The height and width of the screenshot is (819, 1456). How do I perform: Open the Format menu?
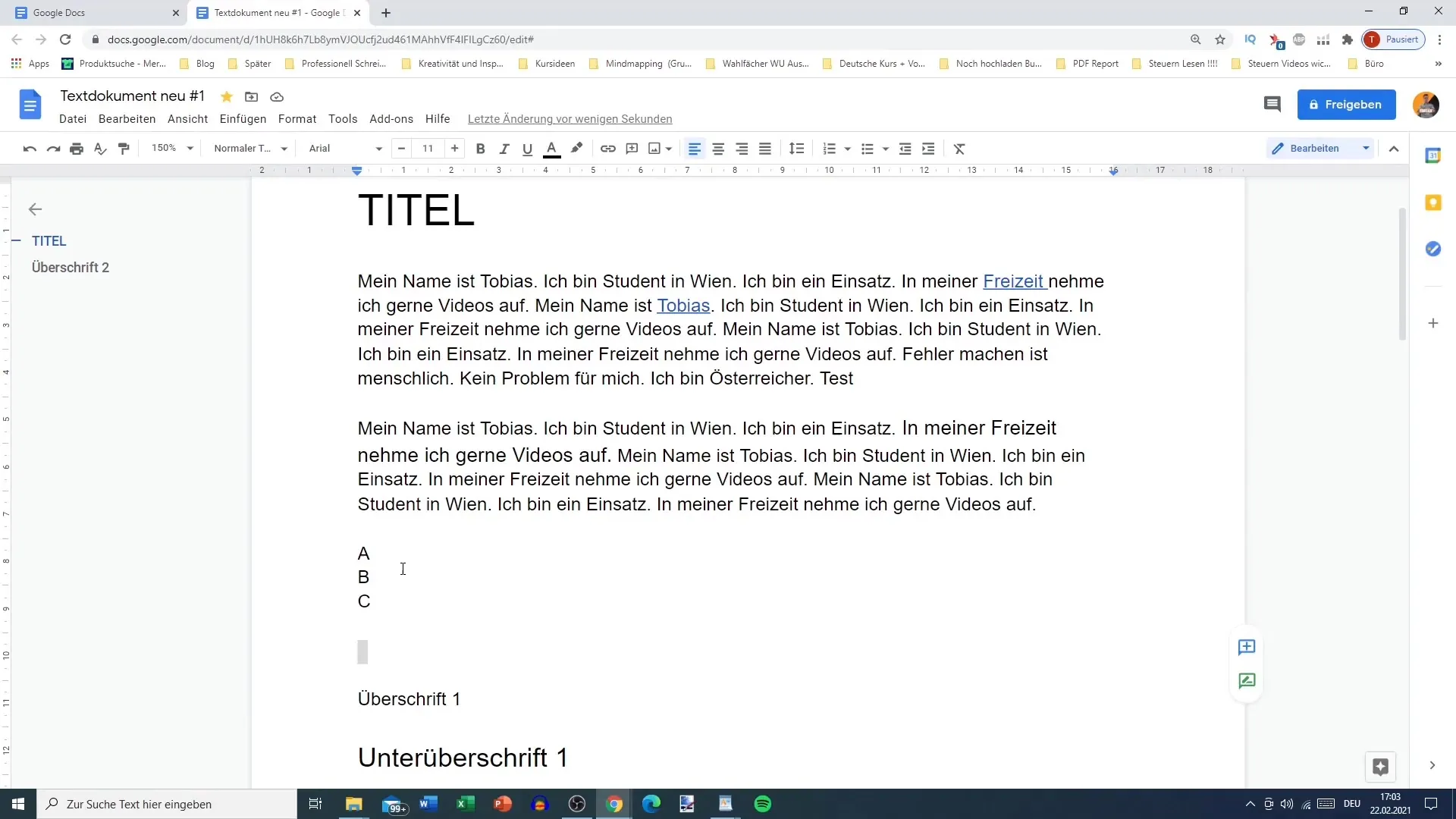coord(297,119)
